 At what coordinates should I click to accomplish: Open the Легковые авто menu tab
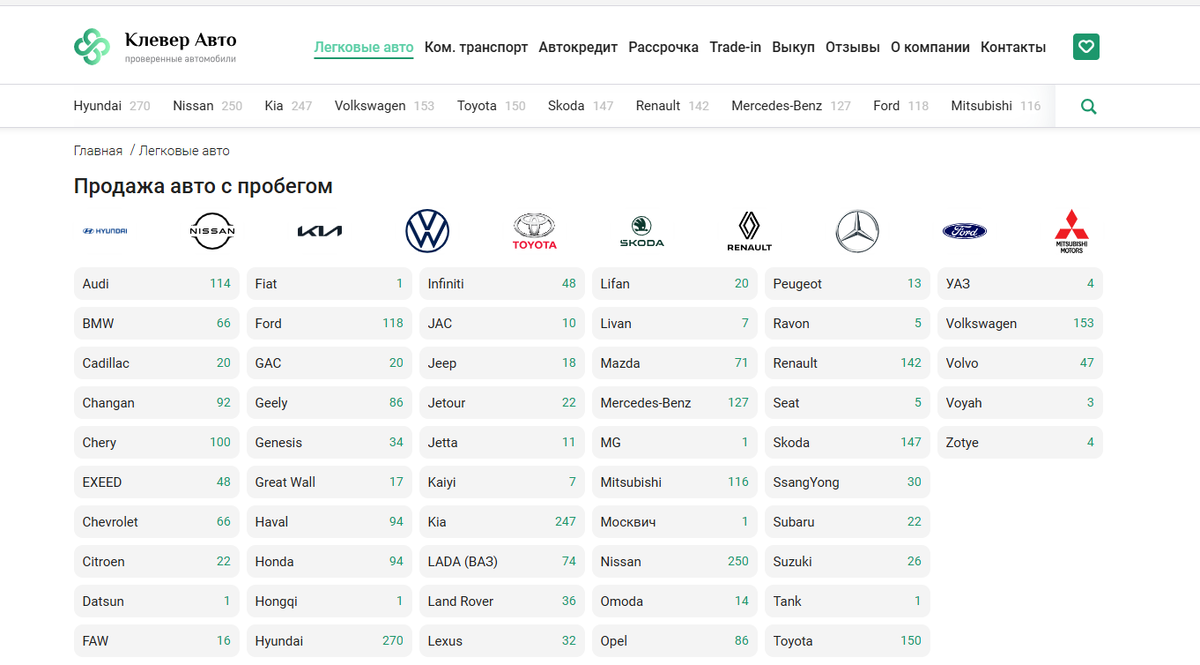pyautogui.click(x=364, y=47)
